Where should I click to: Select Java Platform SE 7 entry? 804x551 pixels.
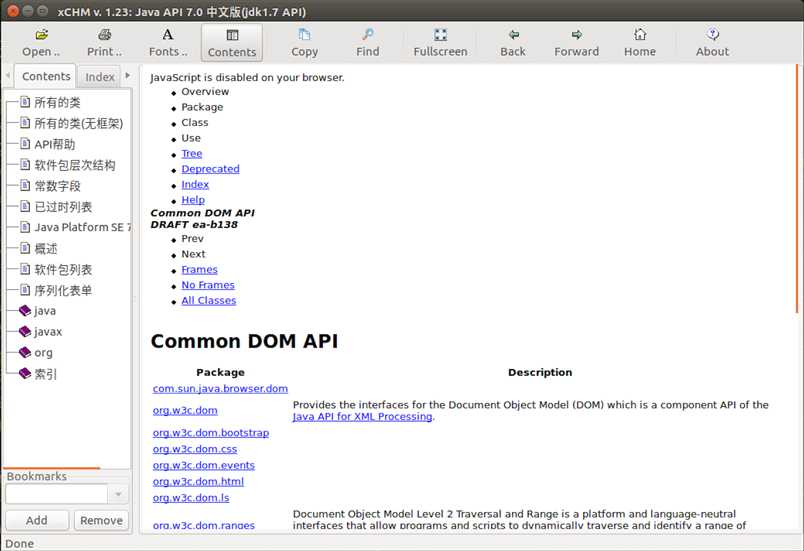82,228
